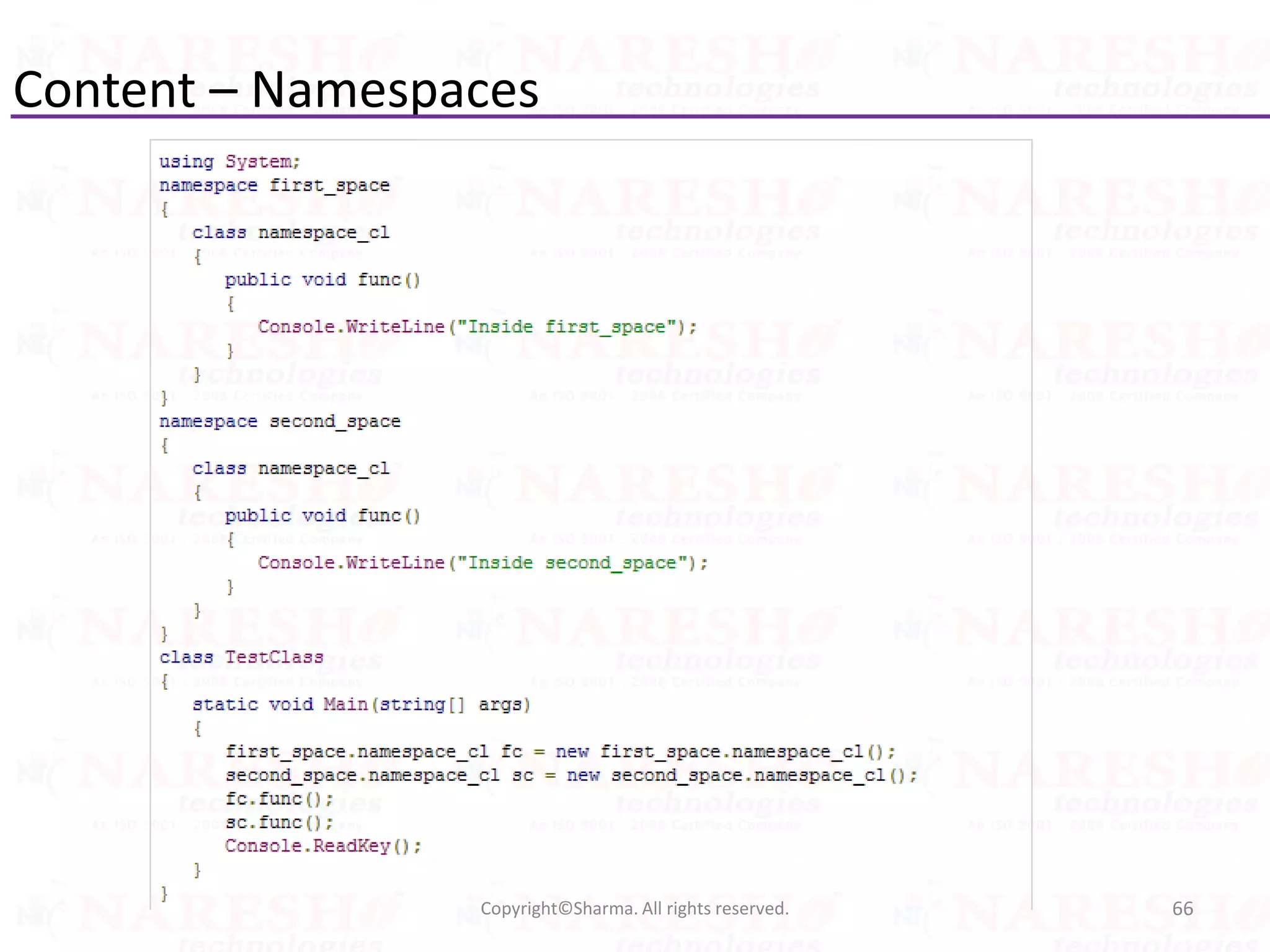Click the first 'public void func()' line
Image resolution: width=1270 pixels, height=952 pixels.
(x=322, y=280)
